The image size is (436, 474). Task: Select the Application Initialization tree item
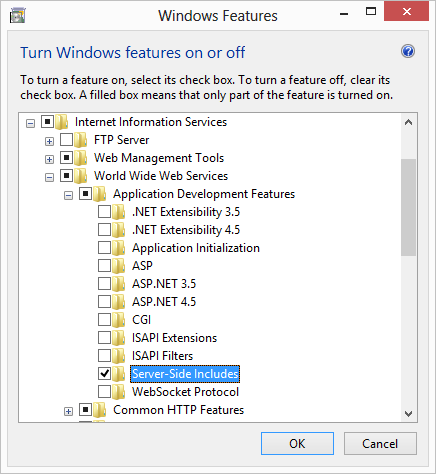click(196, 248)
